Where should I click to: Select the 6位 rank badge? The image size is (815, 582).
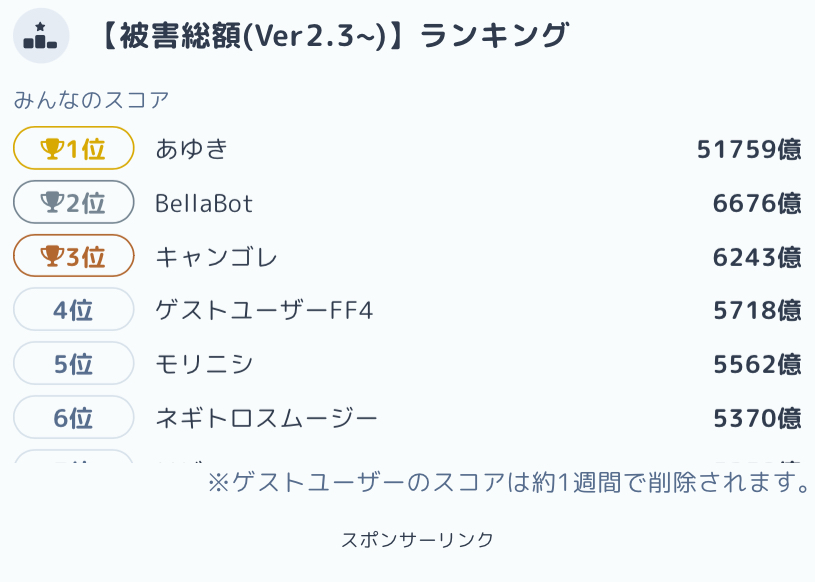(x=73, y=418)
